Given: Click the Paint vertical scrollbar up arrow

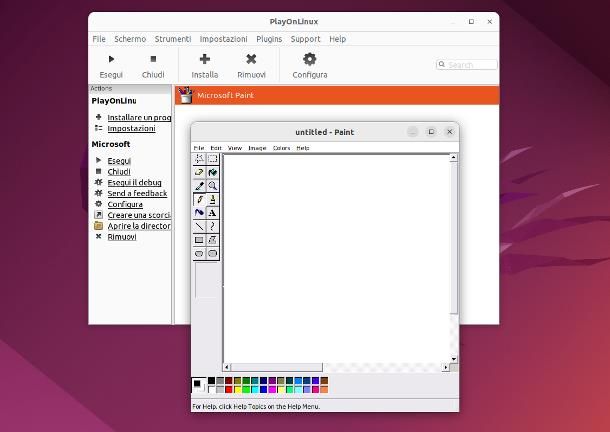Looking at the screenshot, I should (x=454, y=158).
